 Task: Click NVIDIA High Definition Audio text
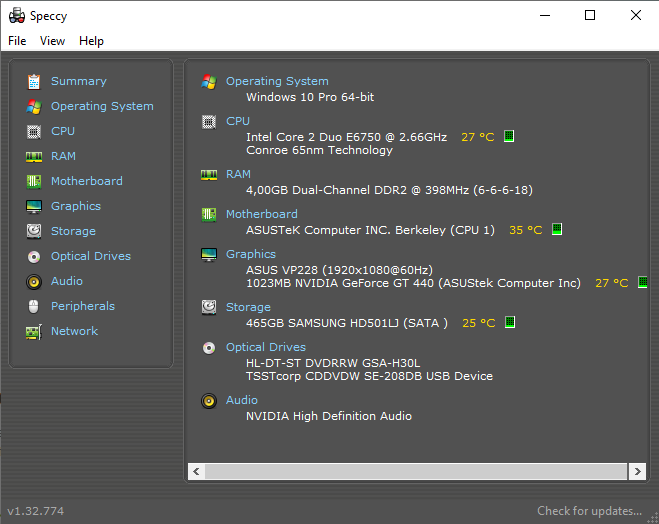(x=329, y=416)
